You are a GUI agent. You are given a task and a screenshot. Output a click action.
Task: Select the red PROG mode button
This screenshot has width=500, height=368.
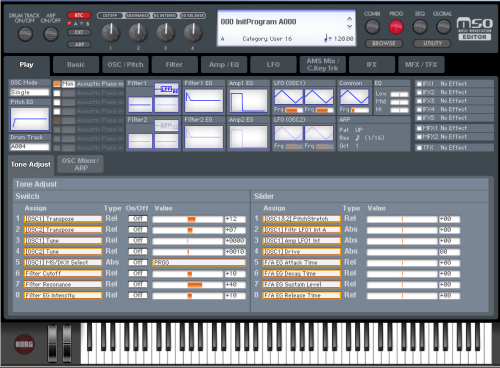396,27
